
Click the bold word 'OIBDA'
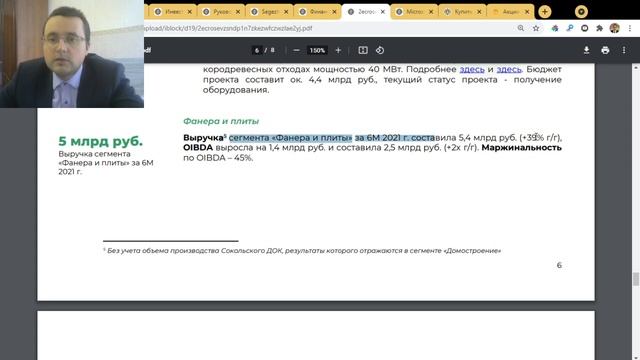pyautogui.click(x=198, y=147)
